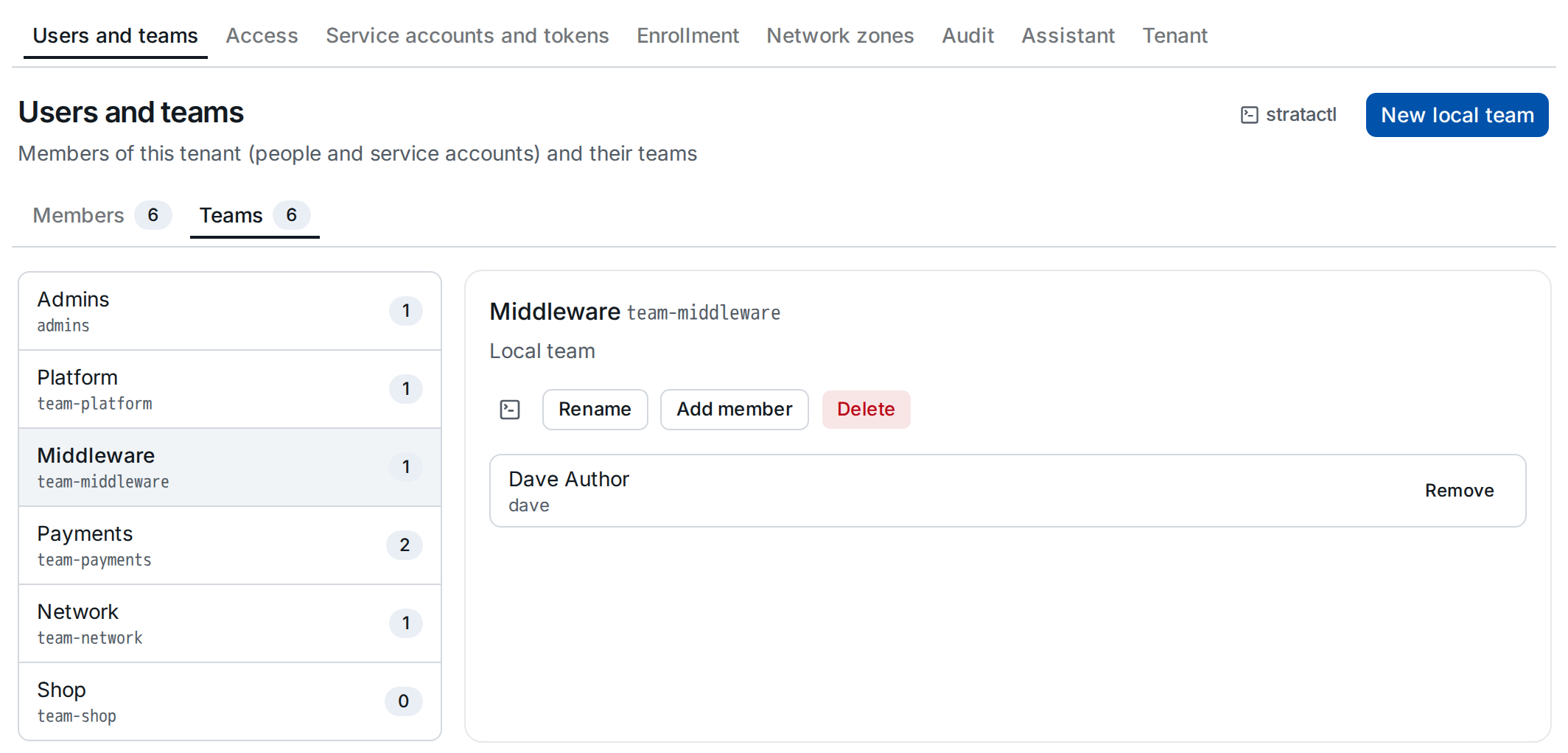
Task: Open the Assistant tab
Action: pyautogui.click(x=1068, y=35)
